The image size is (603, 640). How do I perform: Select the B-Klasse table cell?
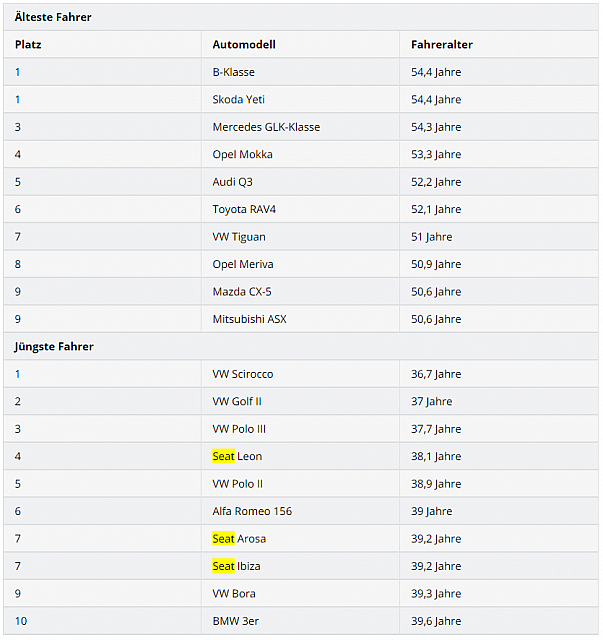[x=233, y=72]
